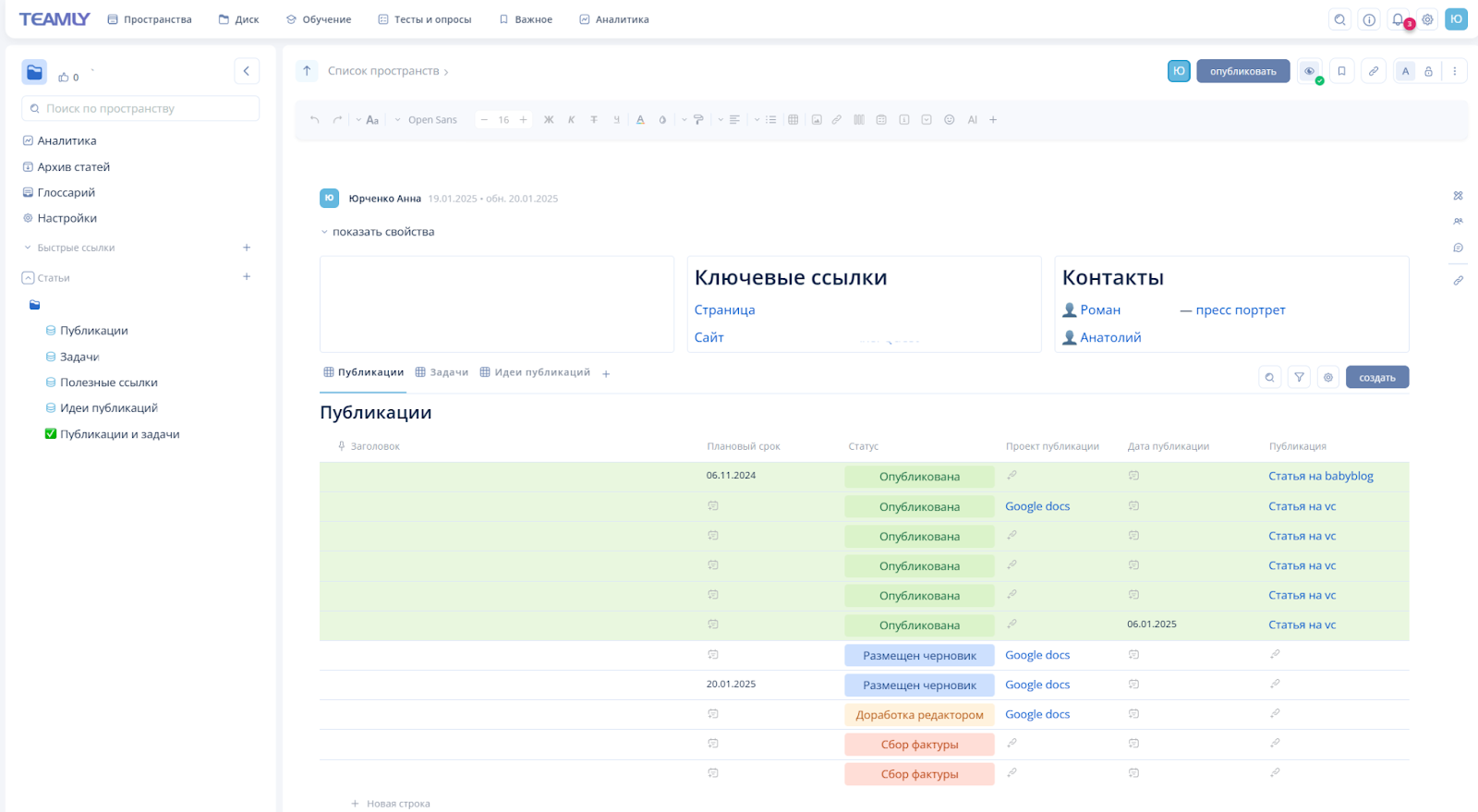Open table settings gear near создать
The height and width of the screenshot is (812, 1478).
coord(1328,377)
